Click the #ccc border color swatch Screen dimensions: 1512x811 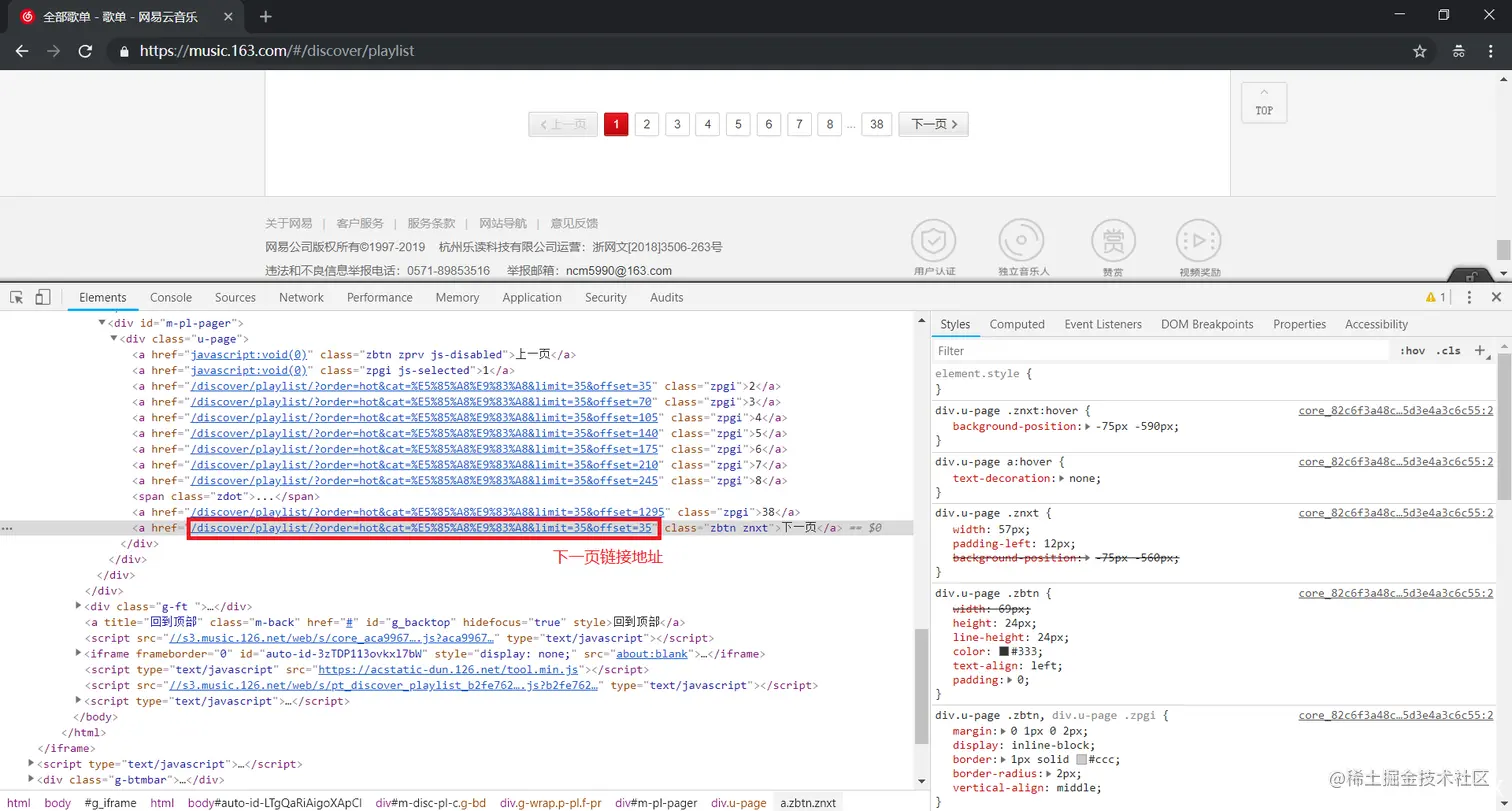pyautogui.click(x=1081, y=759)
